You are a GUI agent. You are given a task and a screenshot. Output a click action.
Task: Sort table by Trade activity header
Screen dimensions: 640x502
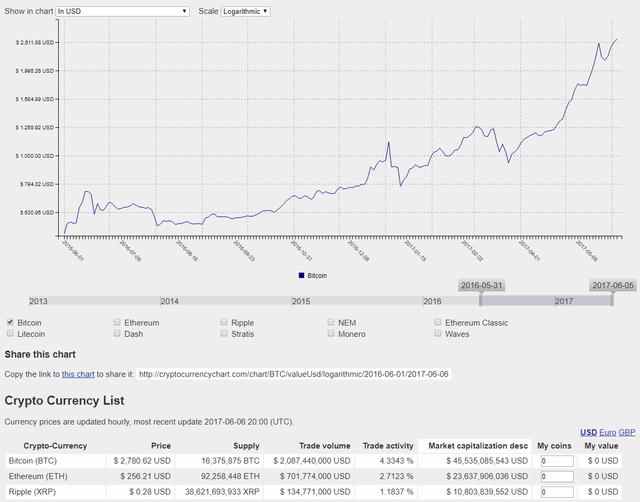pyautogui.click(x=386, y=446)
